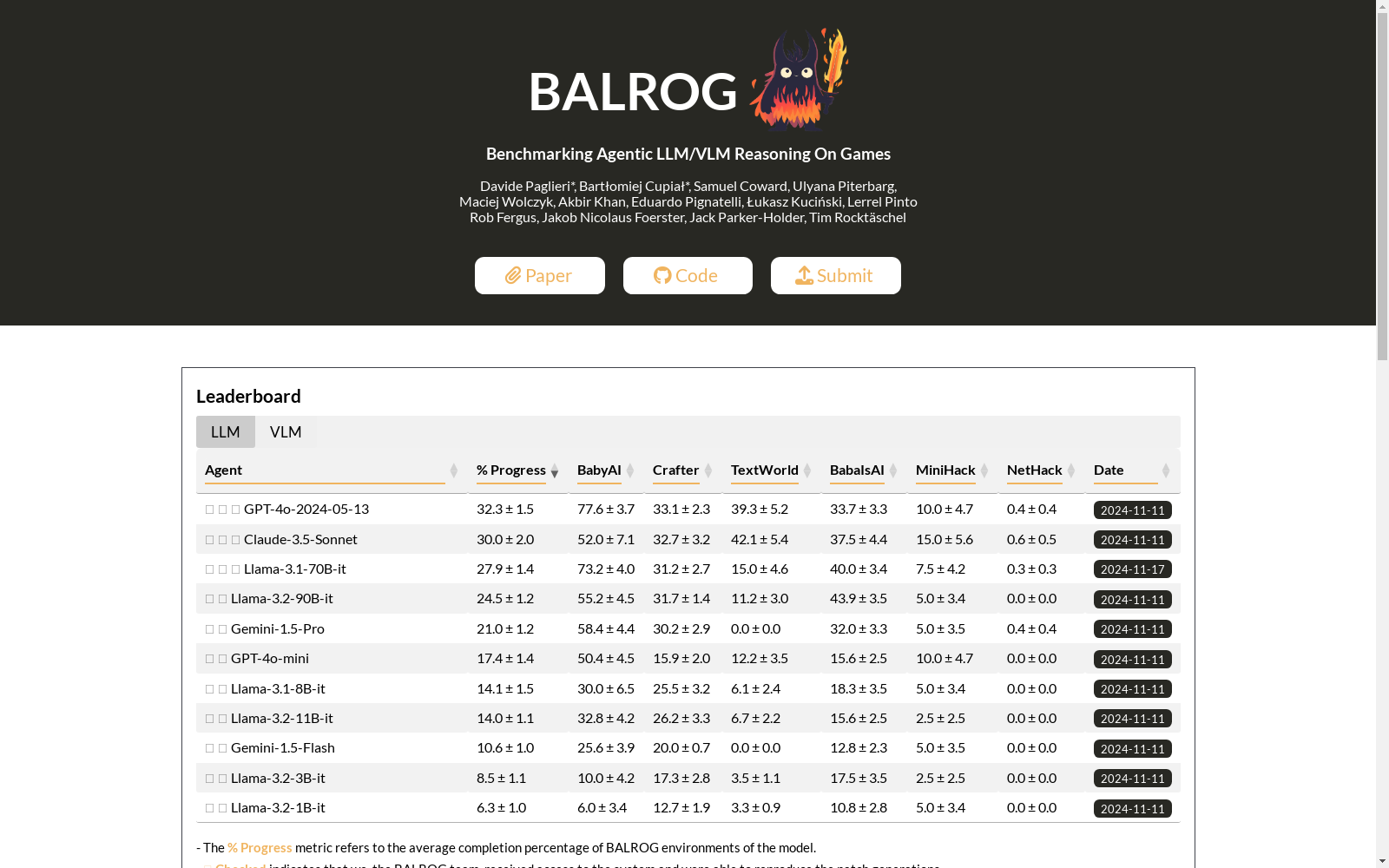Screen dimensions: 1389x868
Task: Click the Crafter score 33.1 ± 2.3
Action: tap(681, 509)
